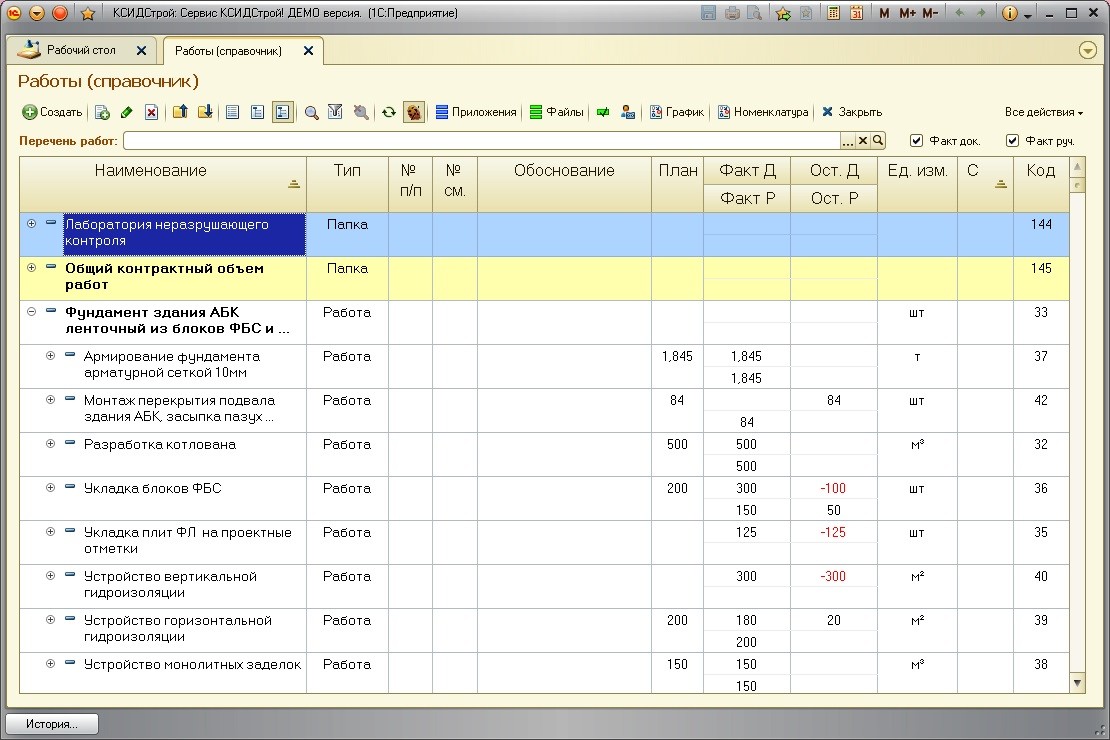Switch to the Рабочий стол tab

[x=81, y=50]
